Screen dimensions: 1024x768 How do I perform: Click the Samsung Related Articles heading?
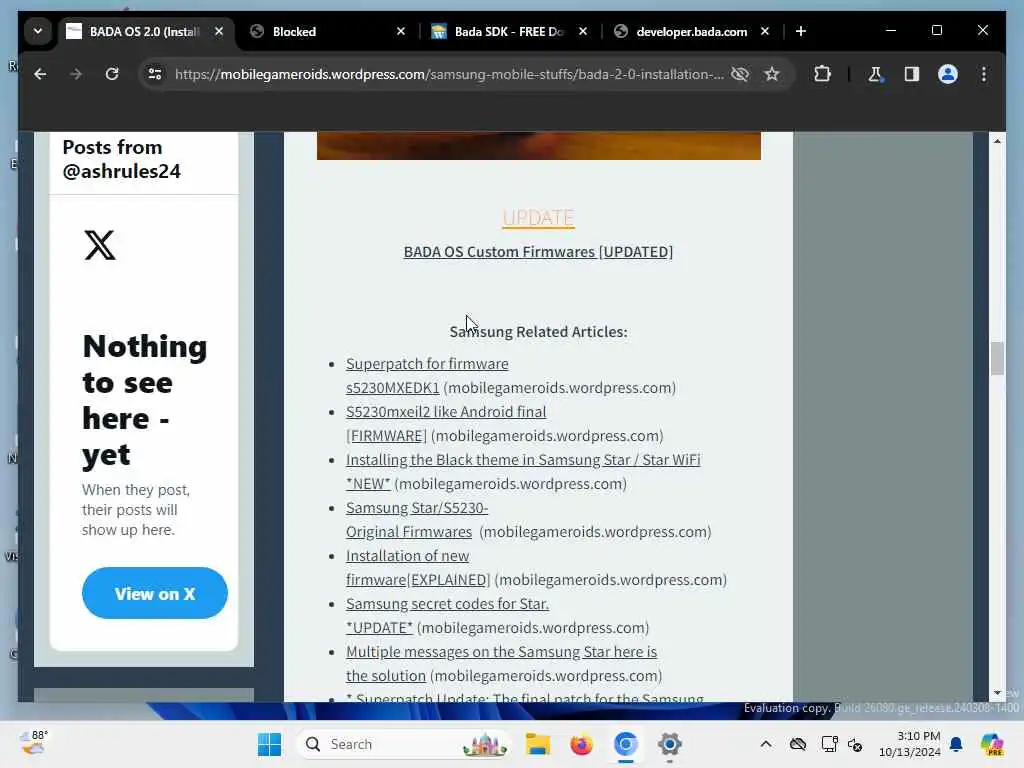pyautogui.click(x=538, y=331)
